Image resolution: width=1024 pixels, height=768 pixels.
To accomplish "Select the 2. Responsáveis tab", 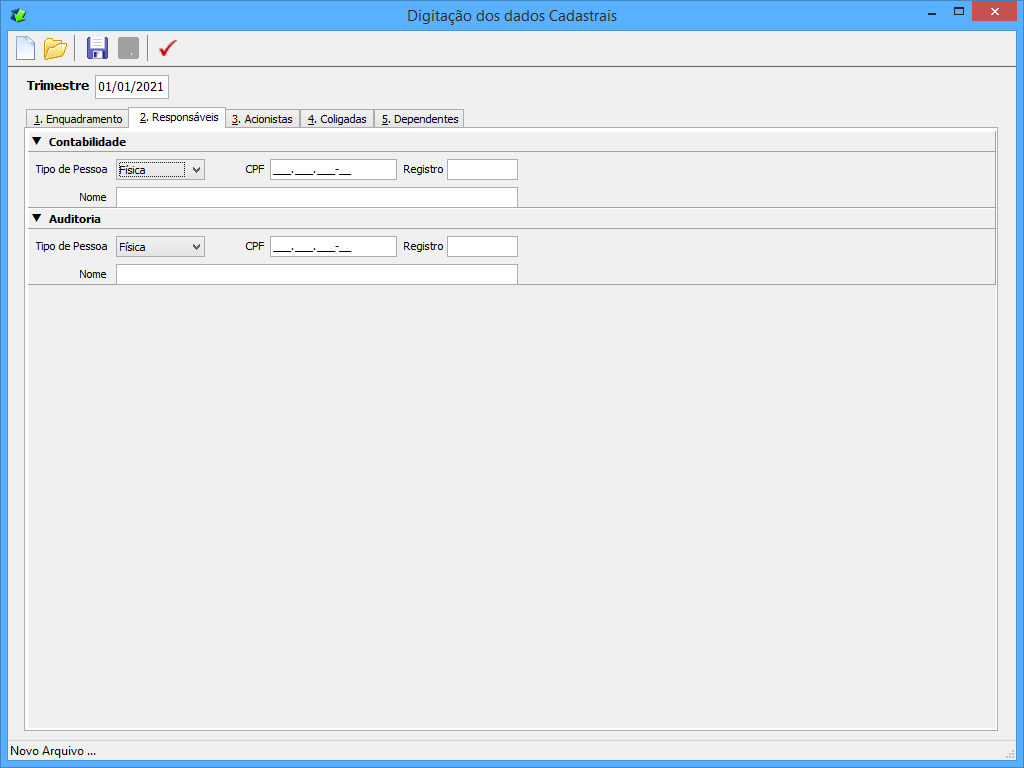I will (x=178, y=118).
